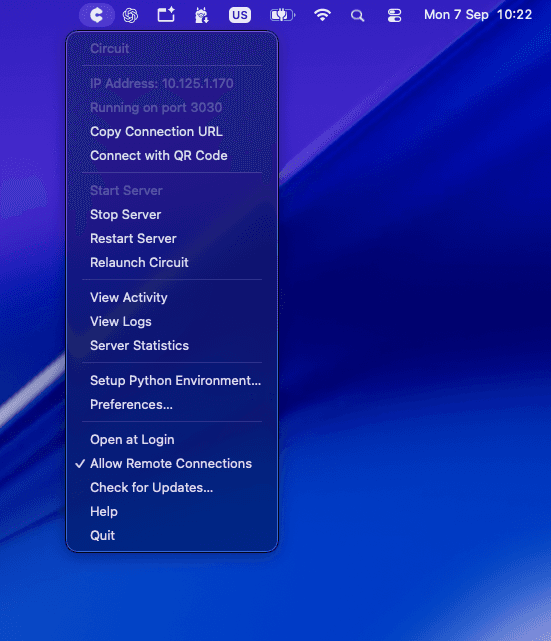551x641 pixels.
Task: Click the Running on port 3030 line
Action: (172, 108)
